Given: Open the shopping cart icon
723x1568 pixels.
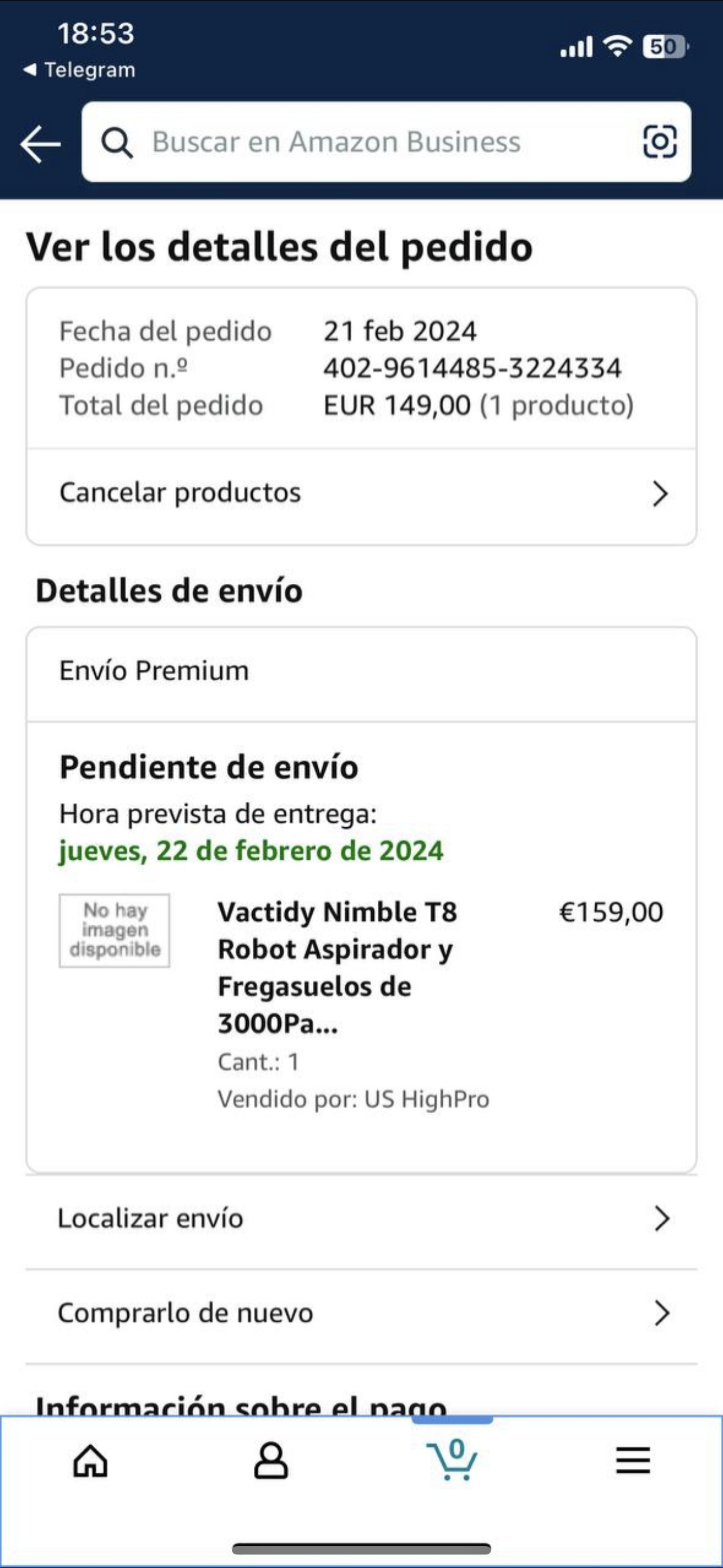Looking at the screenshot, I should click(451, 1460).
